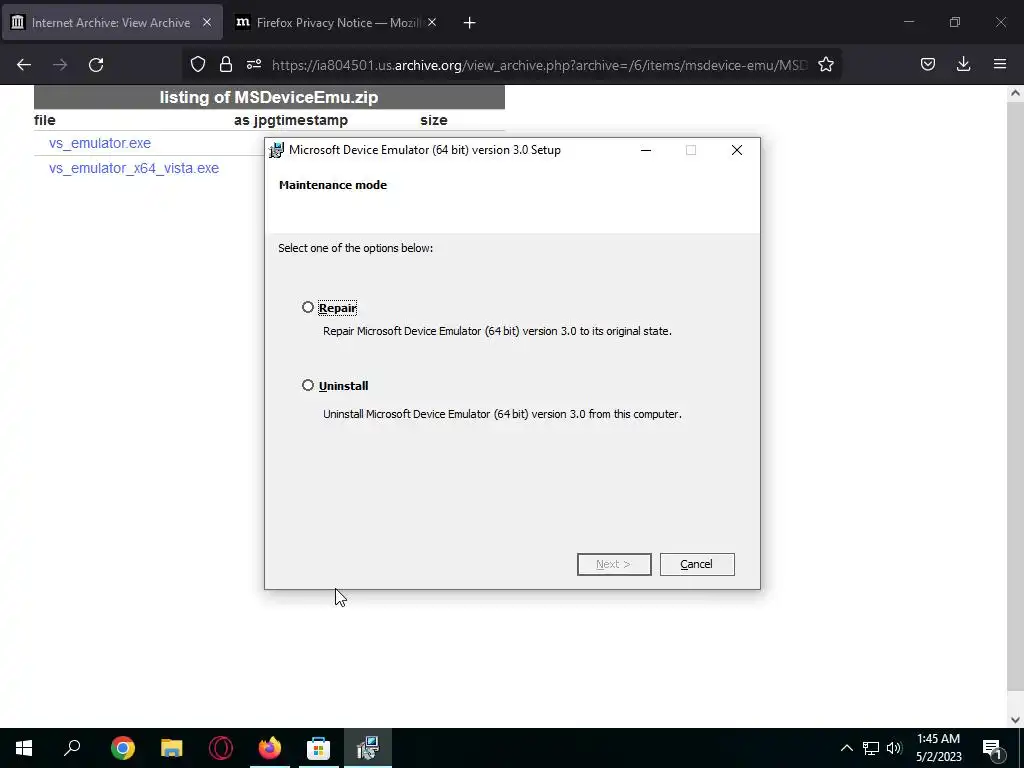Click the greyed-out forward arrow
The image size is (1024, 768).
(x=60, y=65)
